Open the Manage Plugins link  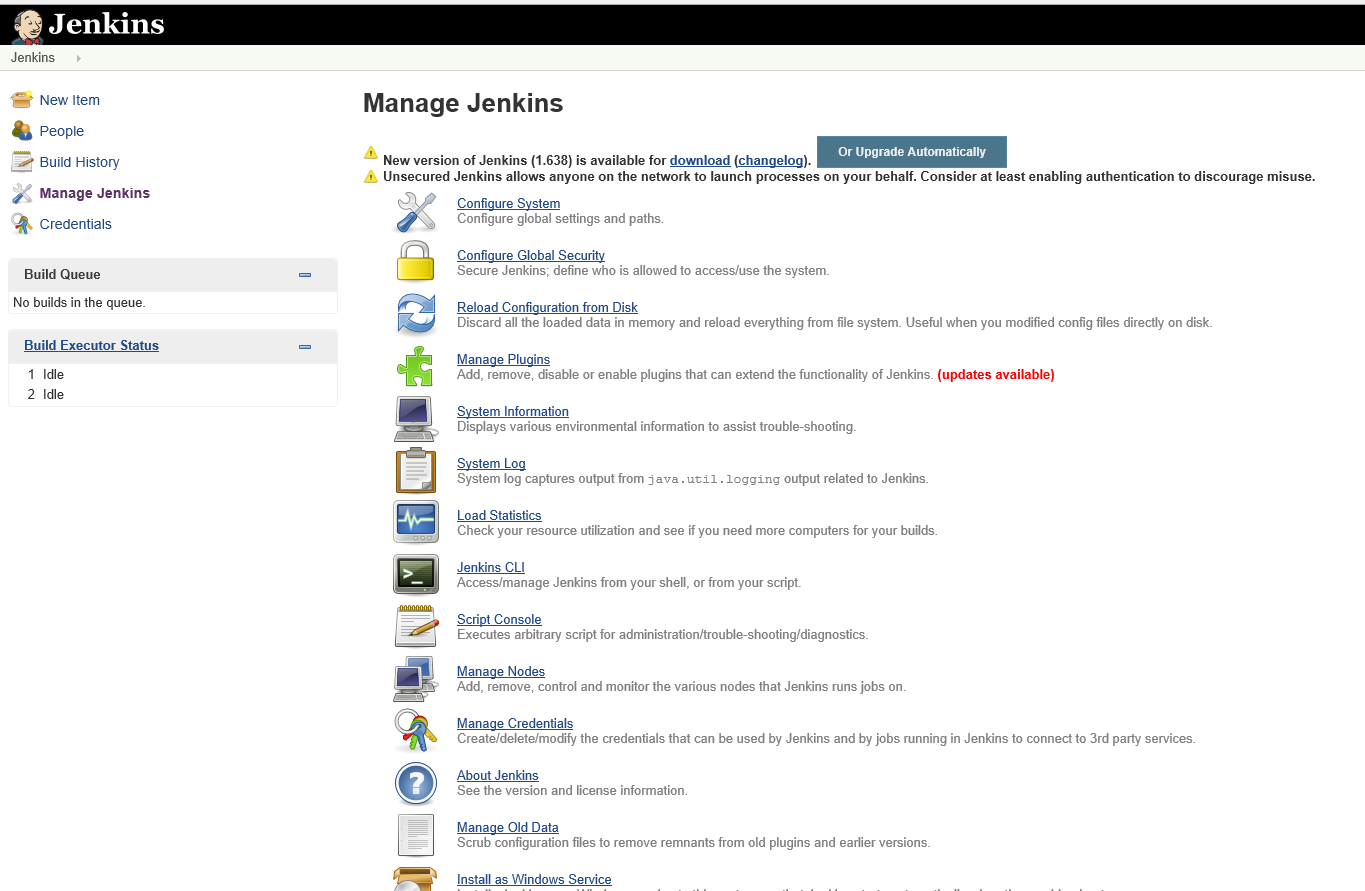(503, 359)
